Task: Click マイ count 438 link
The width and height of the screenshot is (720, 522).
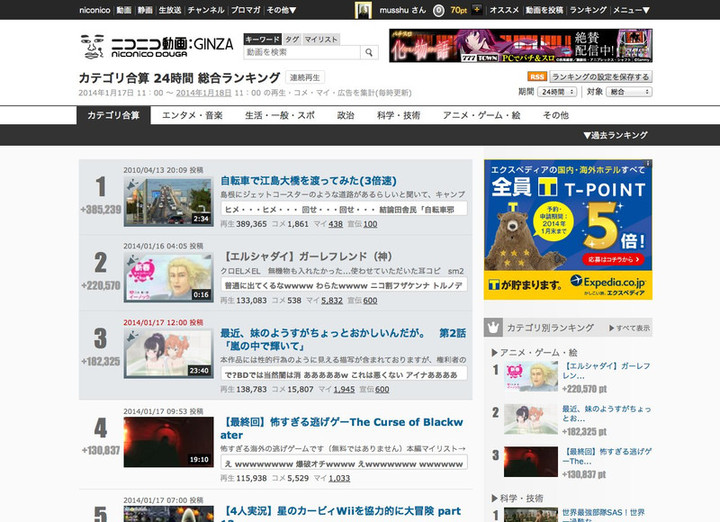Action: 336,224
